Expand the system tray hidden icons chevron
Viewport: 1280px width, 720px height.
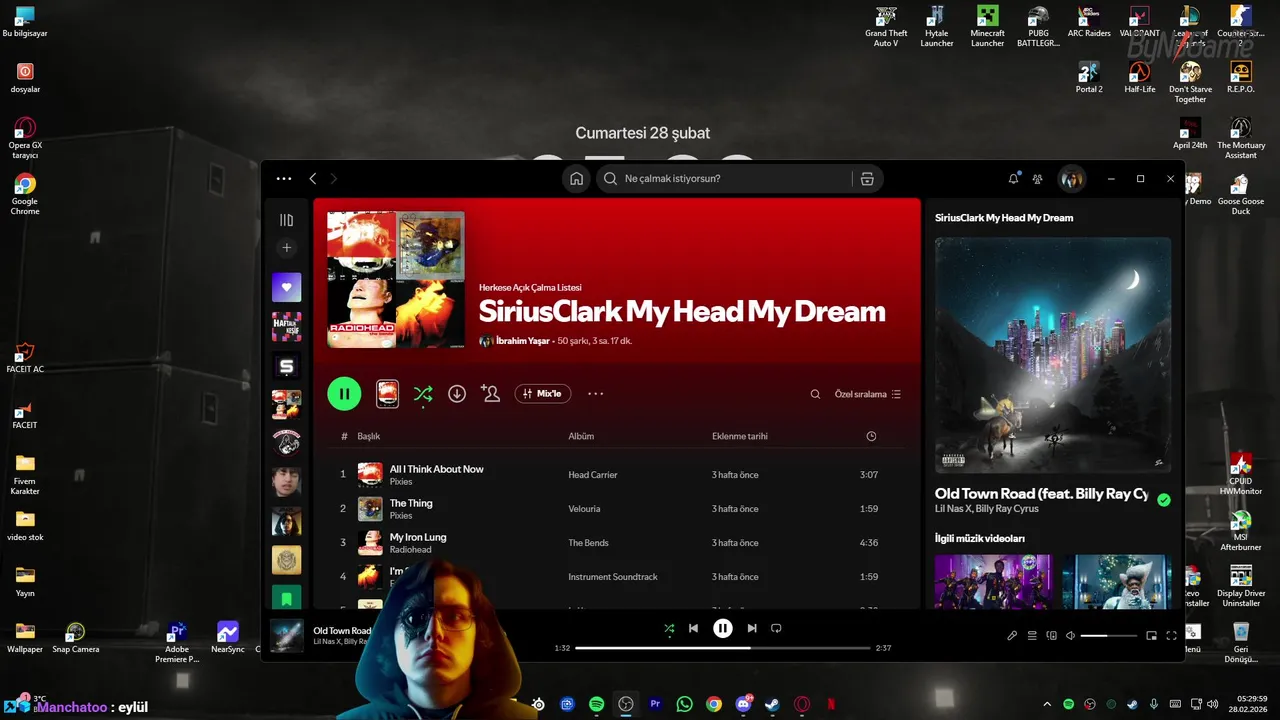(x=1047, y=704)
